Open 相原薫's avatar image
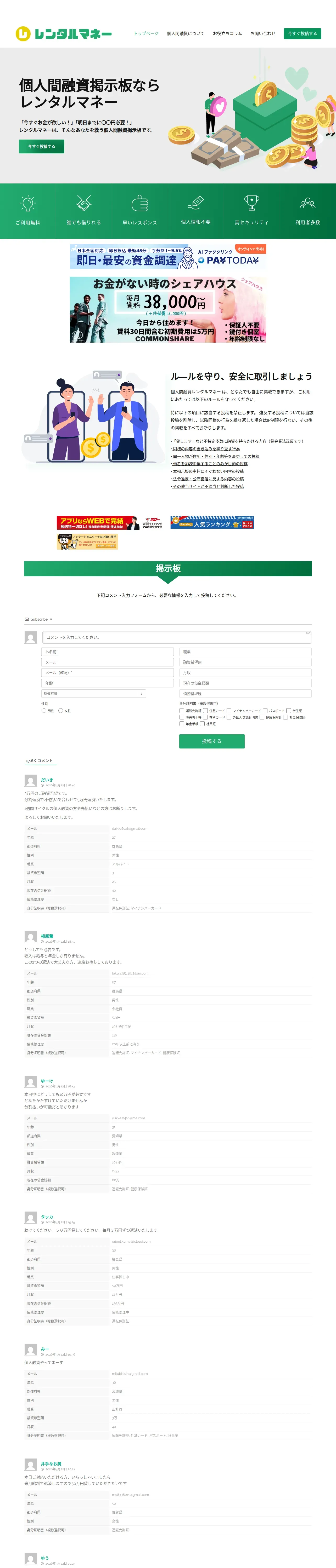 [31, 937]
